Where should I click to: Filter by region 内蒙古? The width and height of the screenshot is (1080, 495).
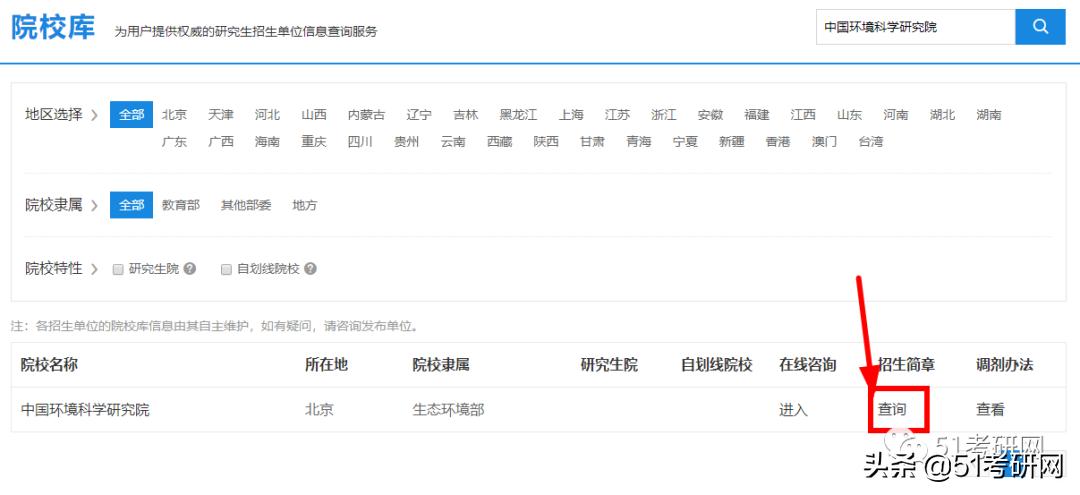click(x=366, y=114)
